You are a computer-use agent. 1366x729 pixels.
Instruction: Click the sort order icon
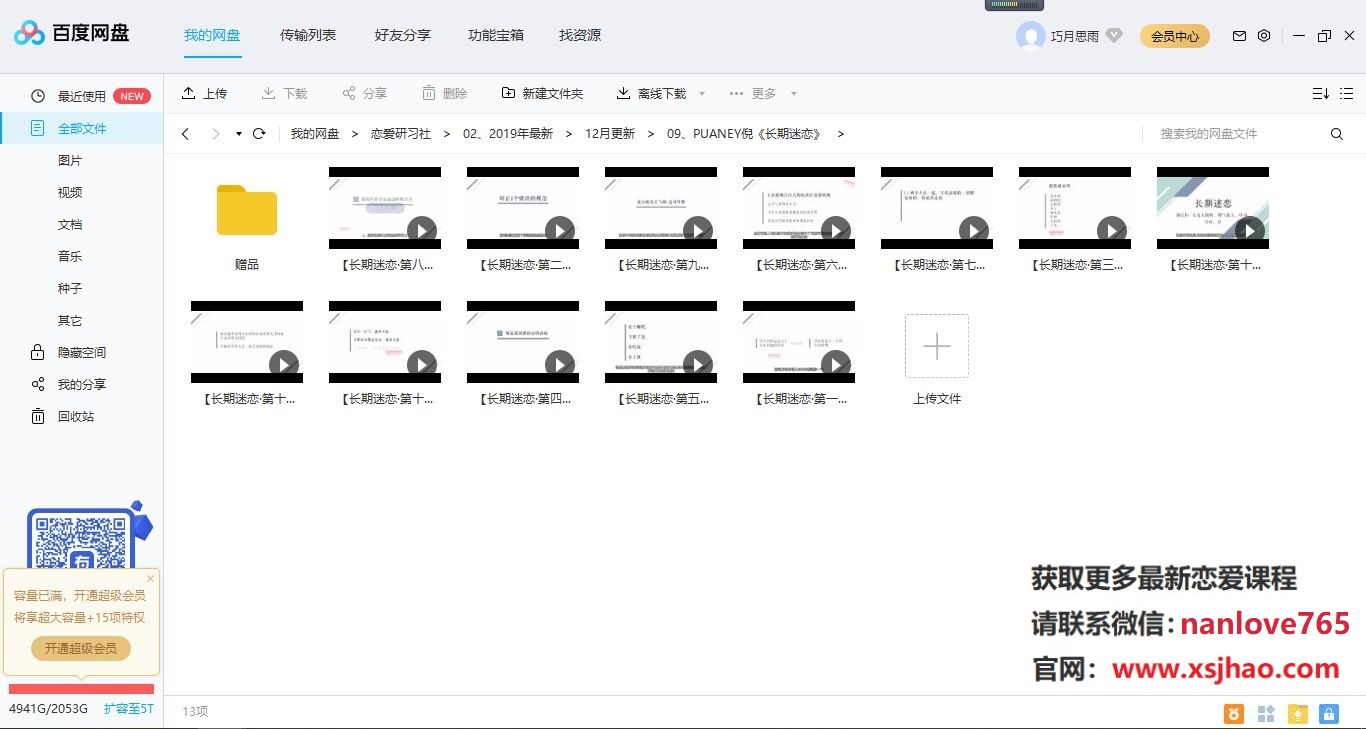pos(1320,93)
